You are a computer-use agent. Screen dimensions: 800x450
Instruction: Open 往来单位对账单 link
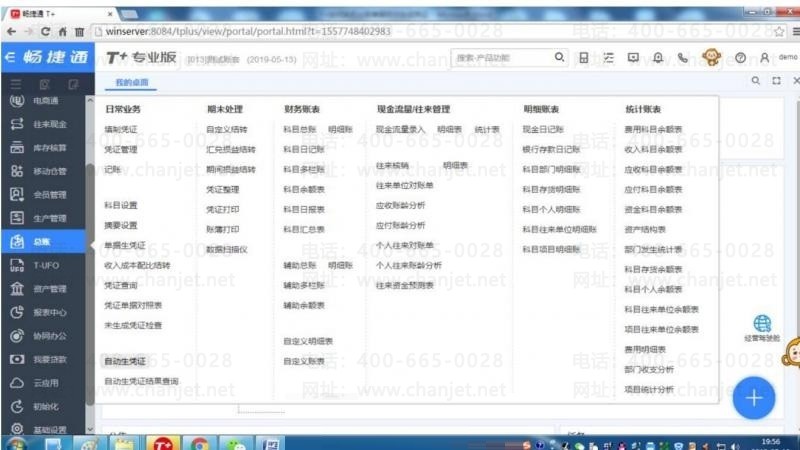click(x=404, y=185)
